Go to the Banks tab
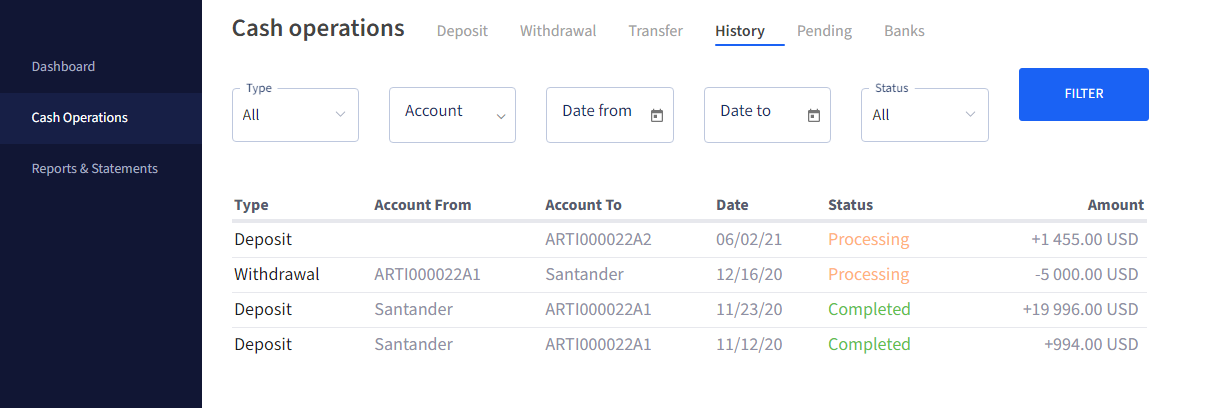 904,31
